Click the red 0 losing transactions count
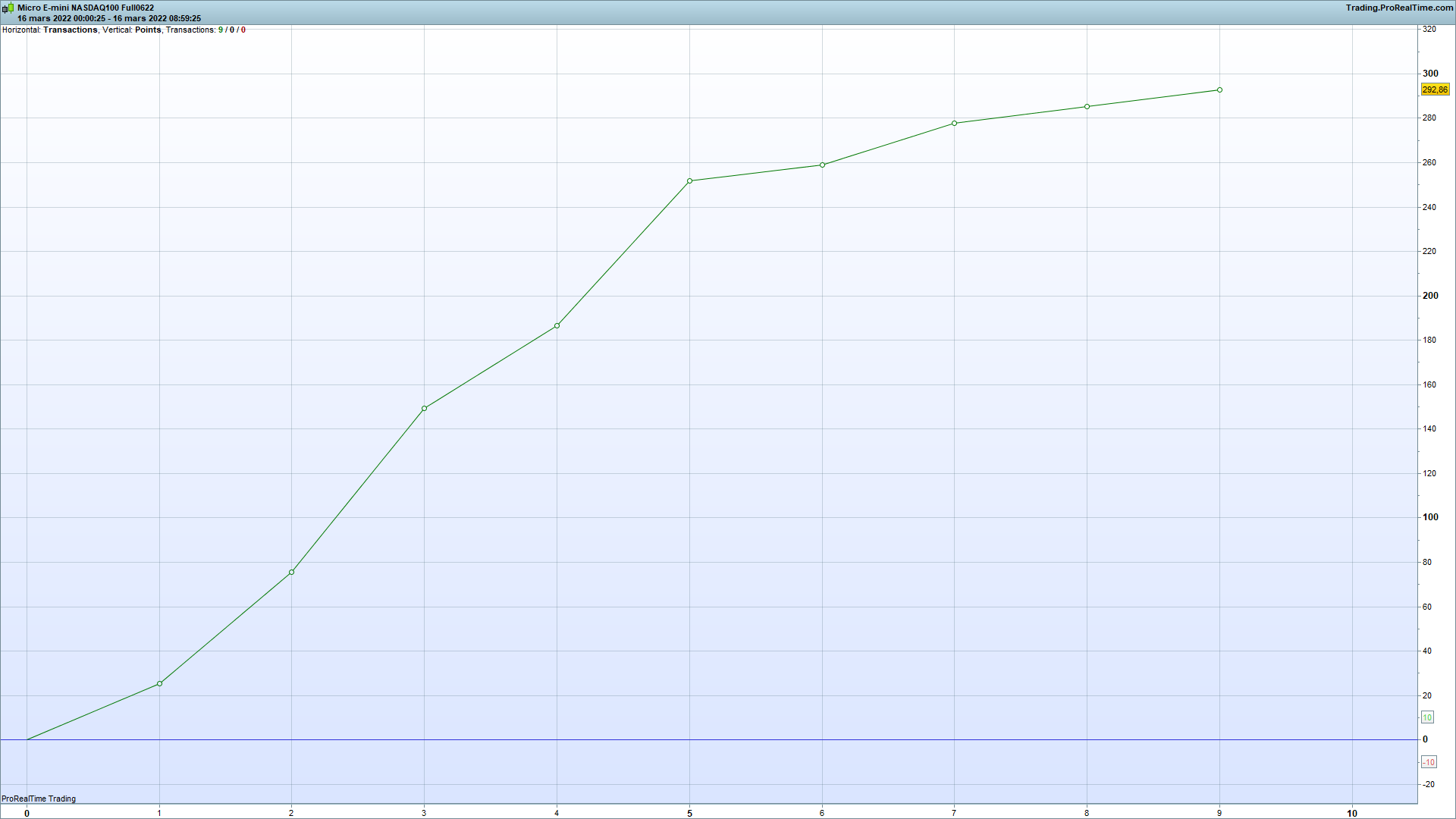 pos(243,30)
